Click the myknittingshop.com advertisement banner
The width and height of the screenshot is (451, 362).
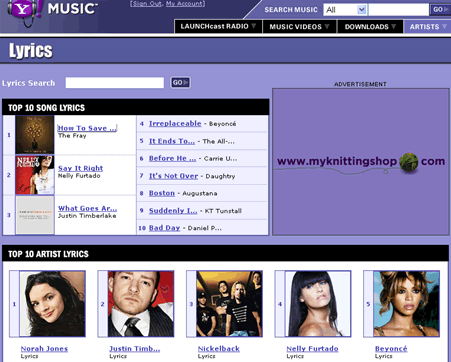[x=361, y=162]
